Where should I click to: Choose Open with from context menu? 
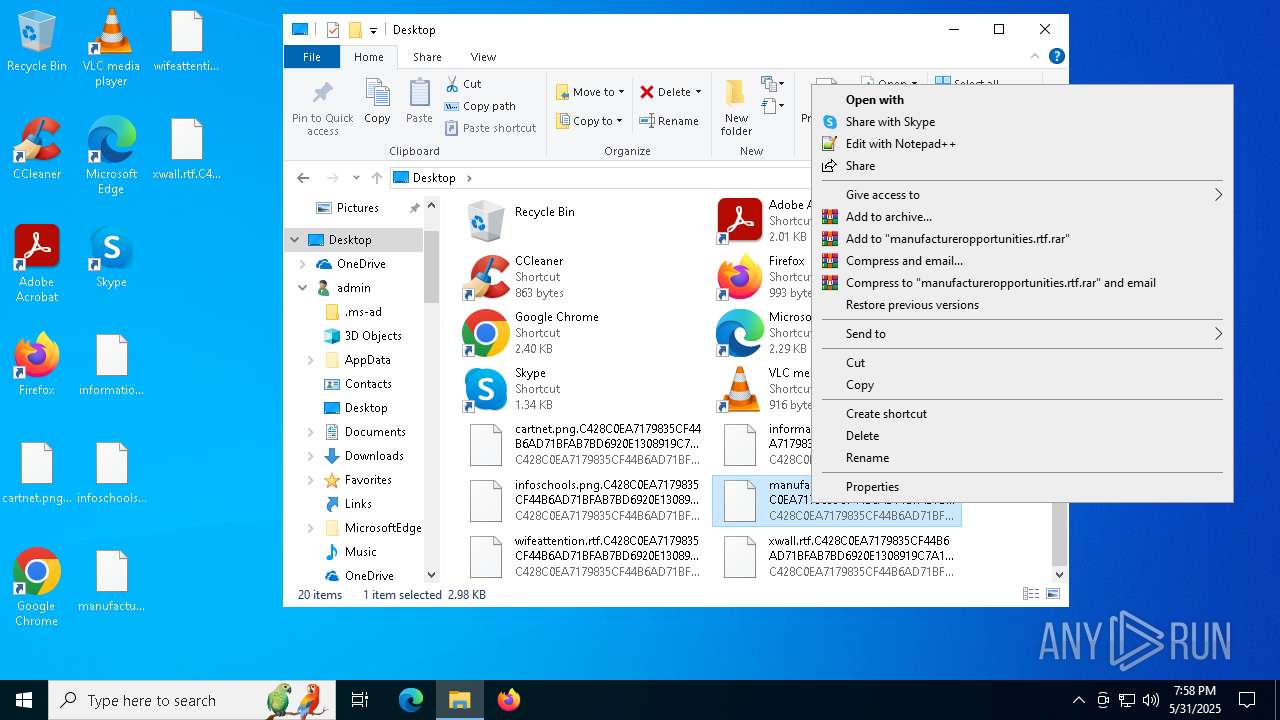1022,100
